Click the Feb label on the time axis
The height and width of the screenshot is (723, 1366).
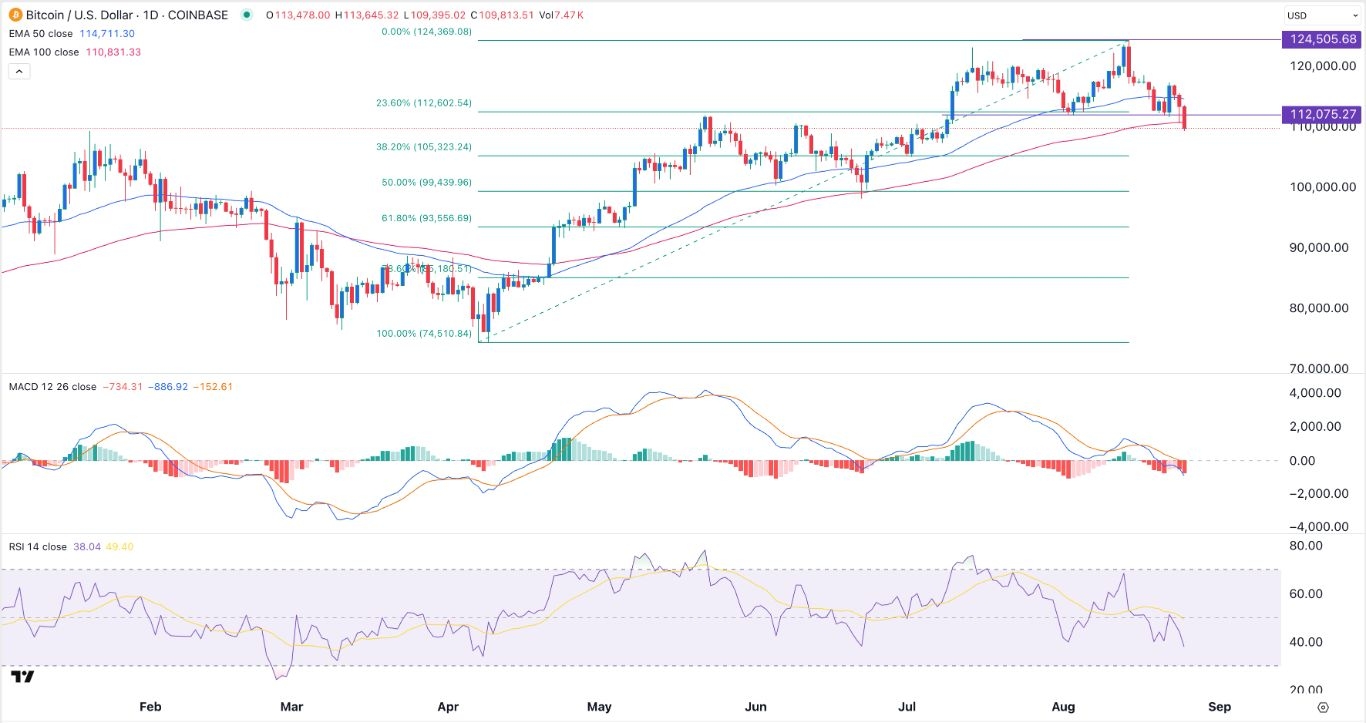pos(150,706)
